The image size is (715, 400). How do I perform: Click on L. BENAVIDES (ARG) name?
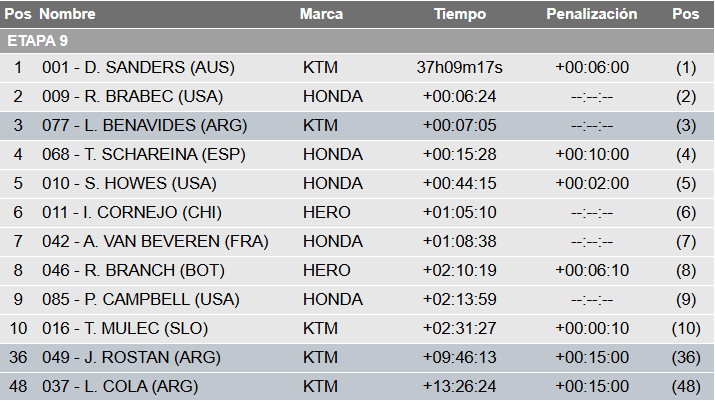144,126
